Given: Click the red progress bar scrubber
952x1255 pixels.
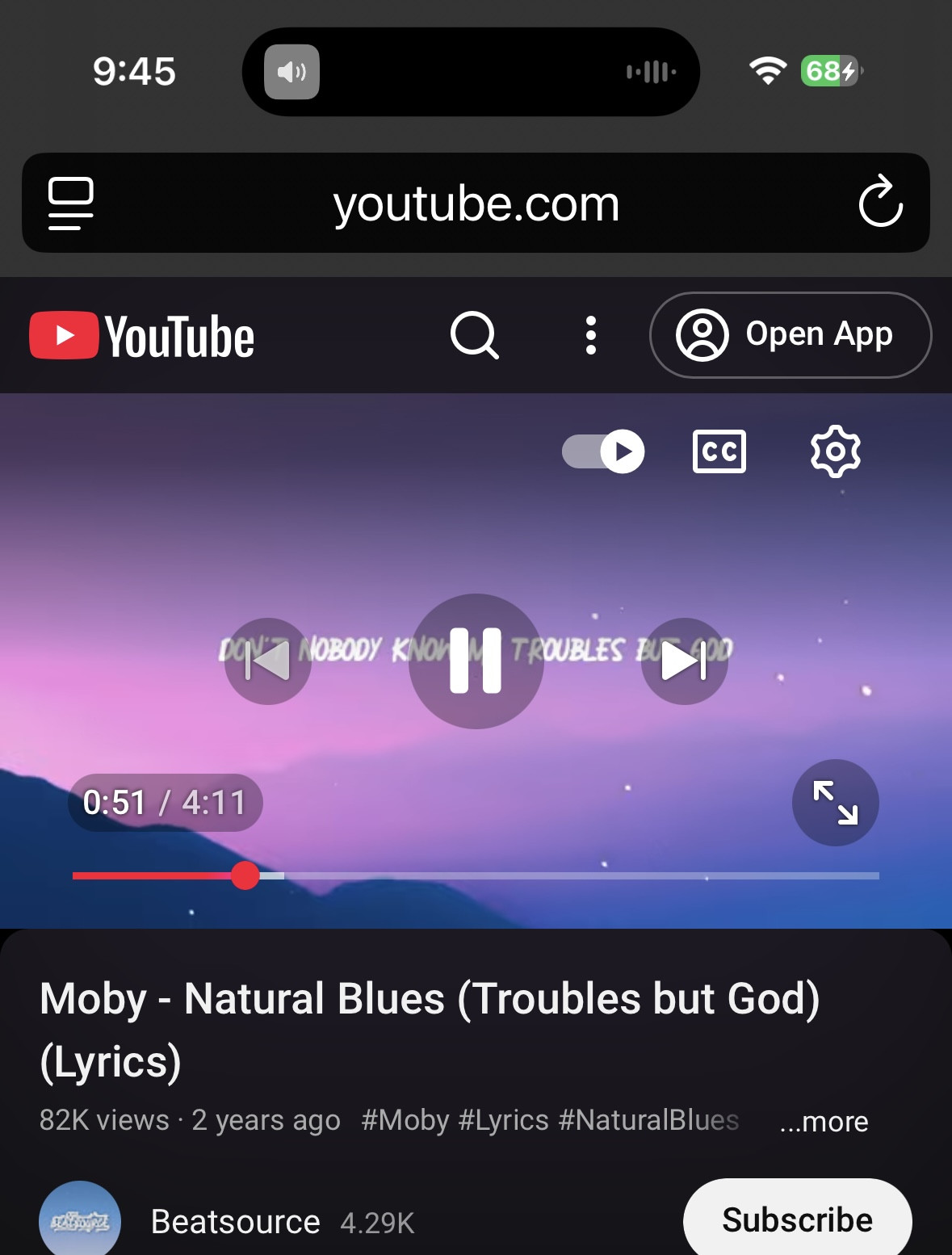Looking at the screenshot, I should pyautogui.click(x=245, y=875).
